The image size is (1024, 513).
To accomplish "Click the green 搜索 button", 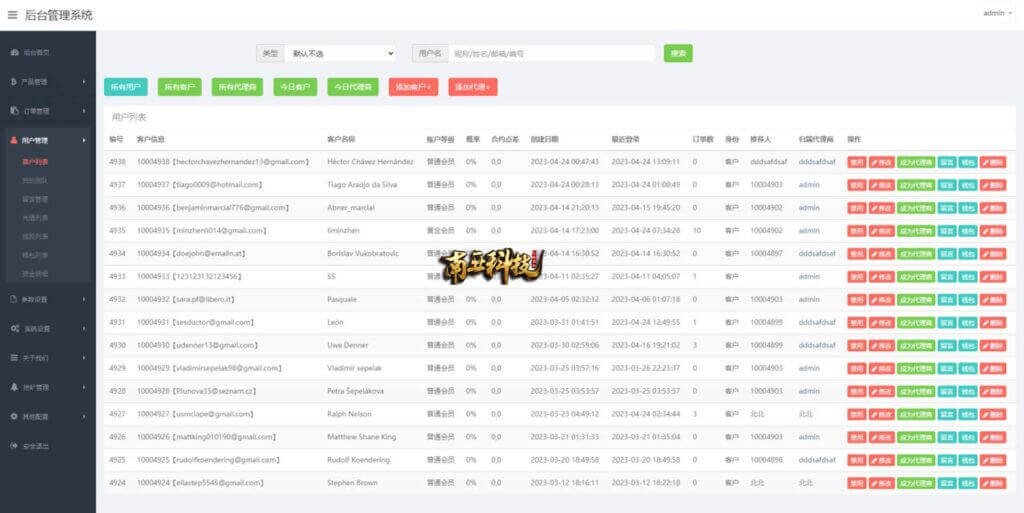I will point(678,53).
